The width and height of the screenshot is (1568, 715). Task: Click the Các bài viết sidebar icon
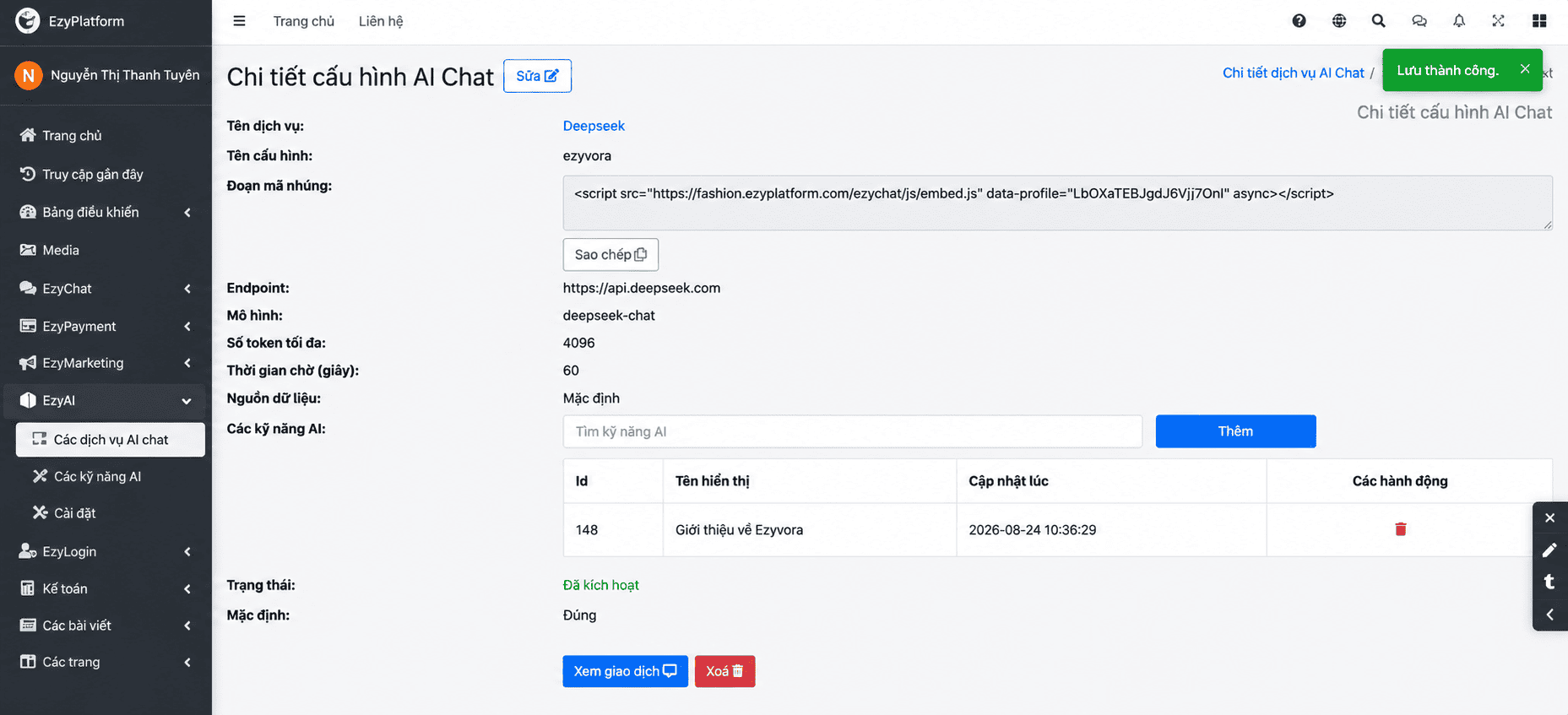tap(28, 626)
